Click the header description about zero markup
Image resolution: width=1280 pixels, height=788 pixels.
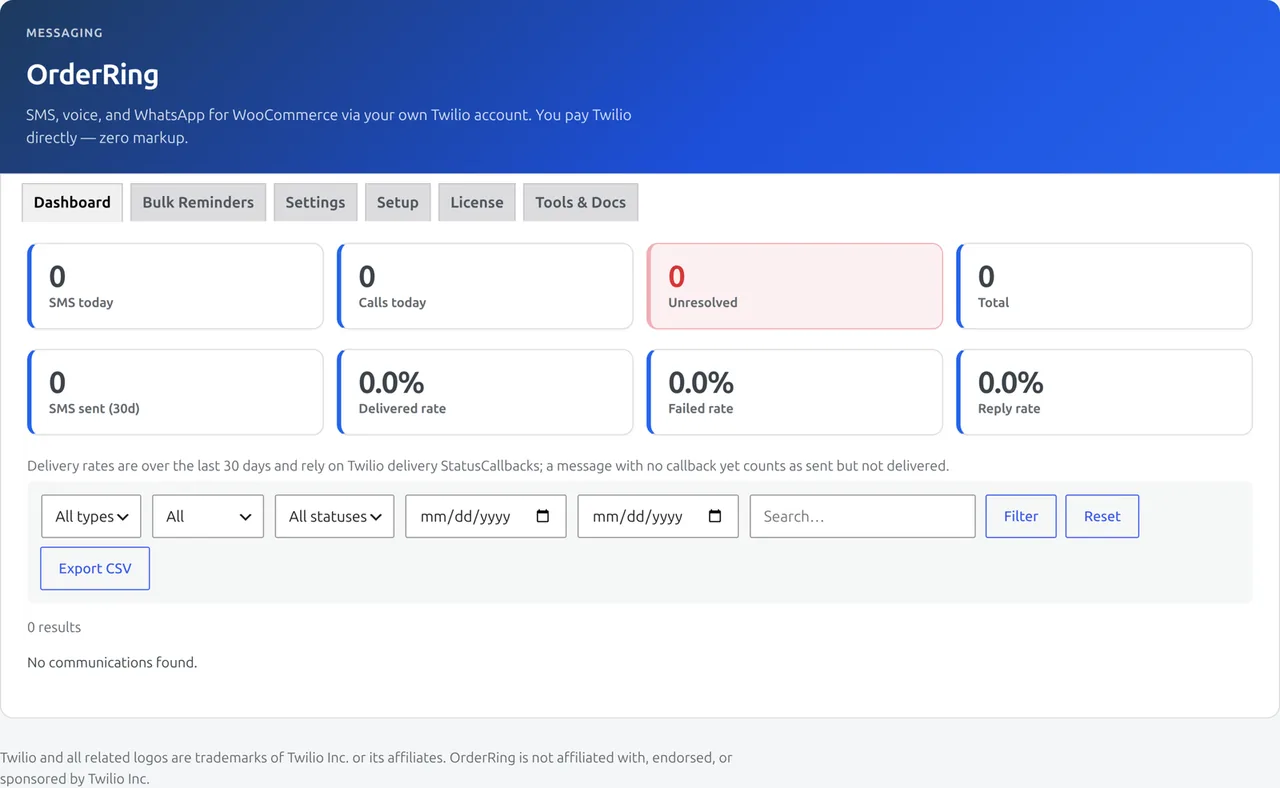[x=329, y=126]
